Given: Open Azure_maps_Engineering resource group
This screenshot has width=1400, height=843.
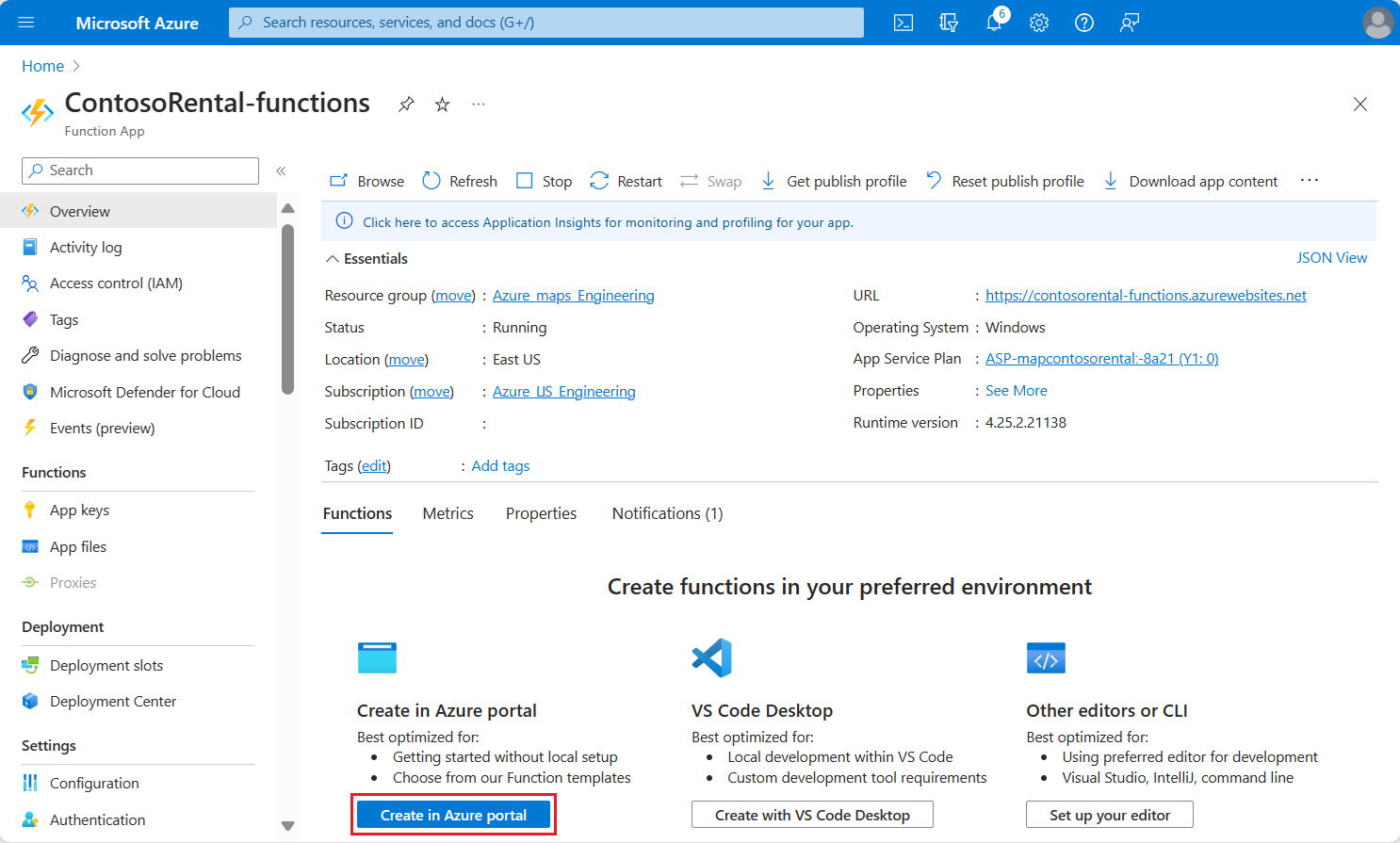Looking at the screenshot, I should click(574, 296).
